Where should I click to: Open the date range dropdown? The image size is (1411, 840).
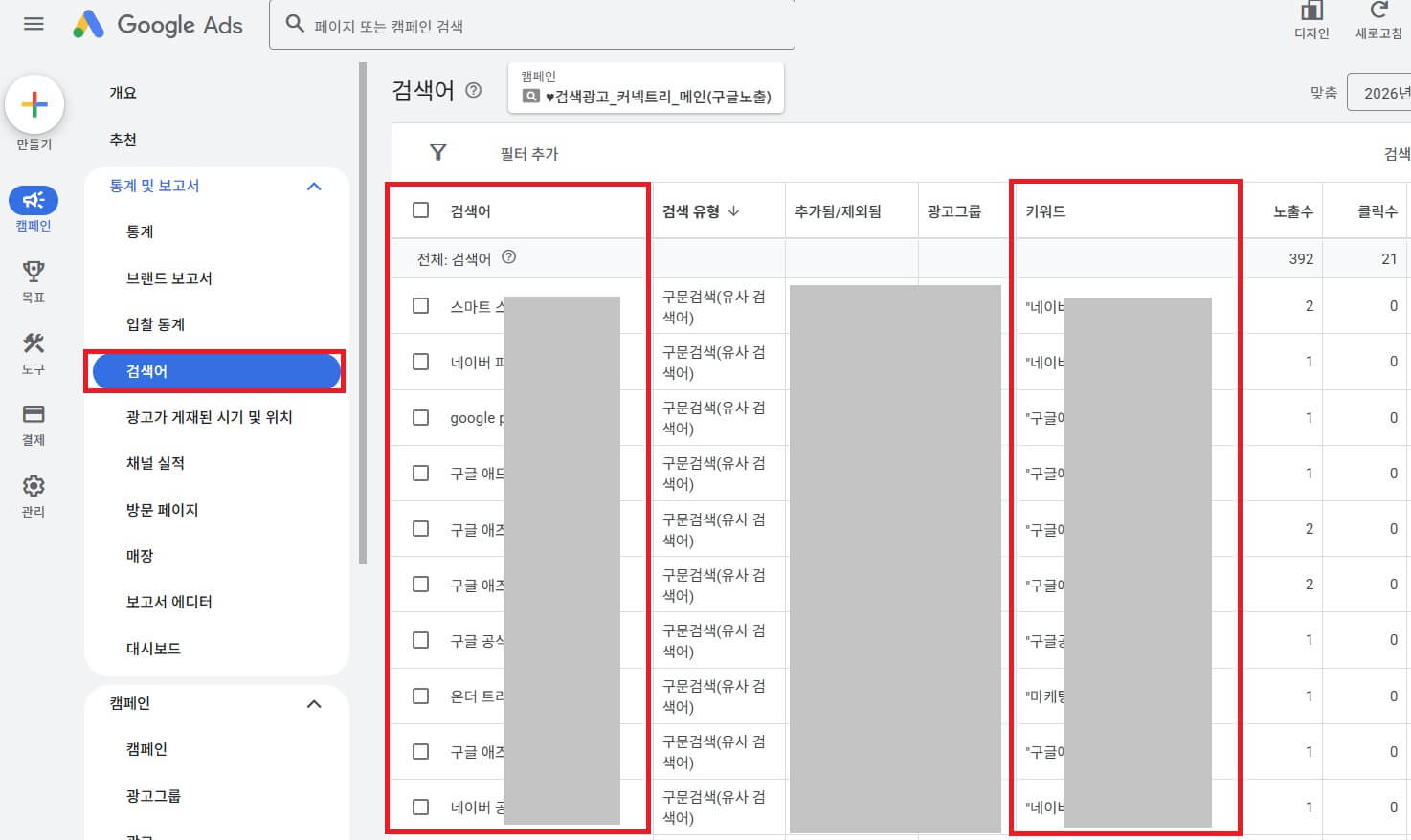pos(1378,93)
